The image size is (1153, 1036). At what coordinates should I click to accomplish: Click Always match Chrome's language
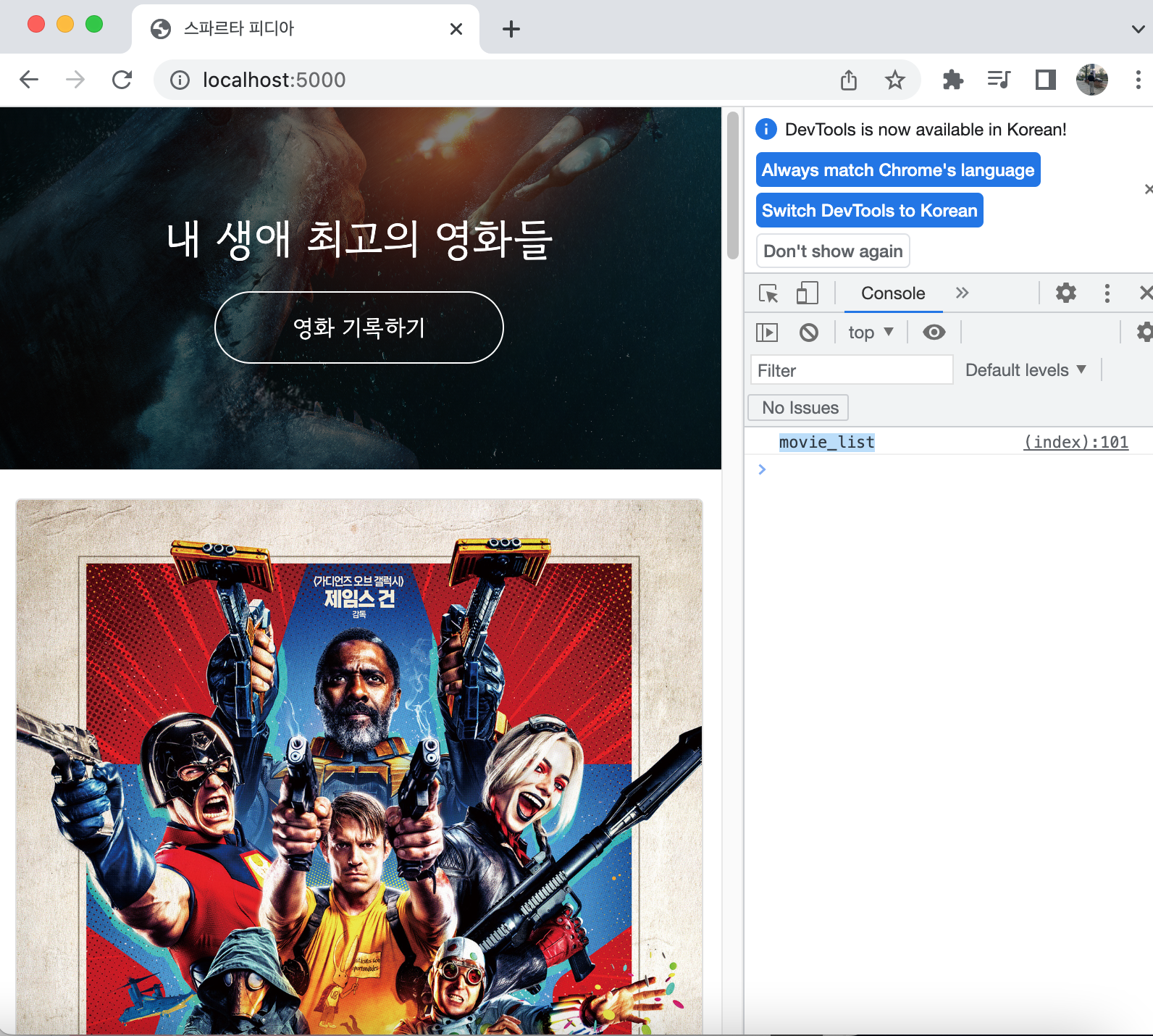coord(898,170)
